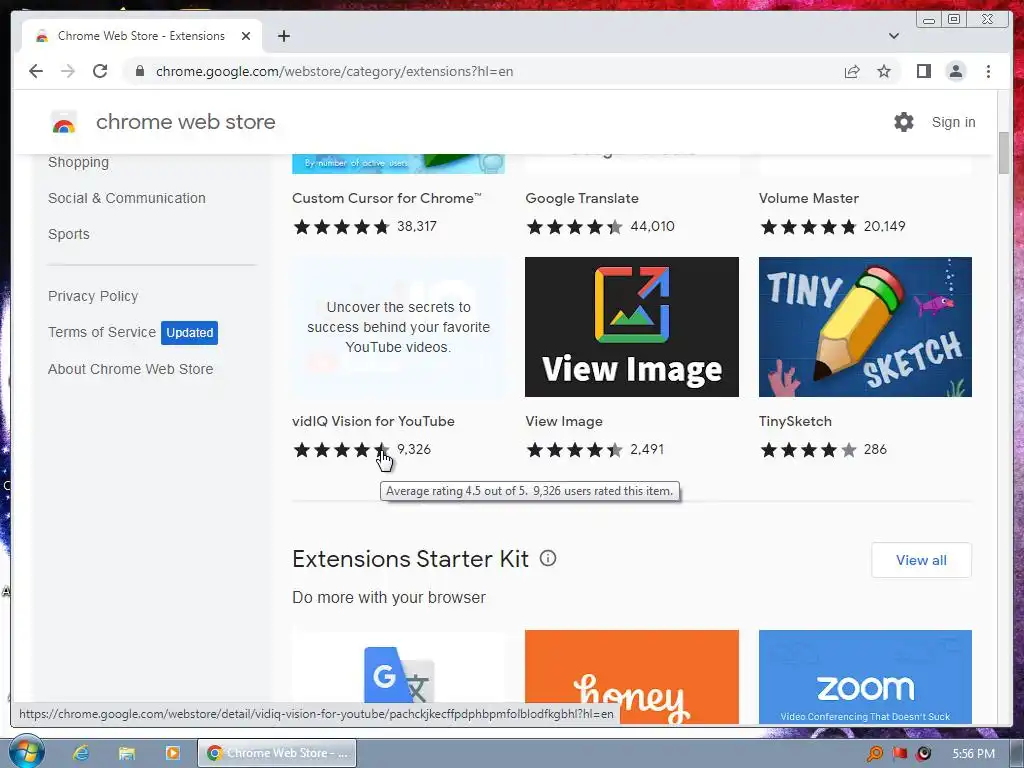
Task: Bookmark this page with star icon
Action: [x=884, y=71]
